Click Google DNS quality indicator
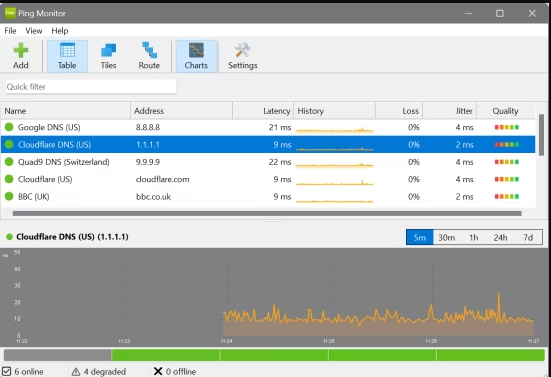This screenshot has height=377, width=551. (507, 127)
